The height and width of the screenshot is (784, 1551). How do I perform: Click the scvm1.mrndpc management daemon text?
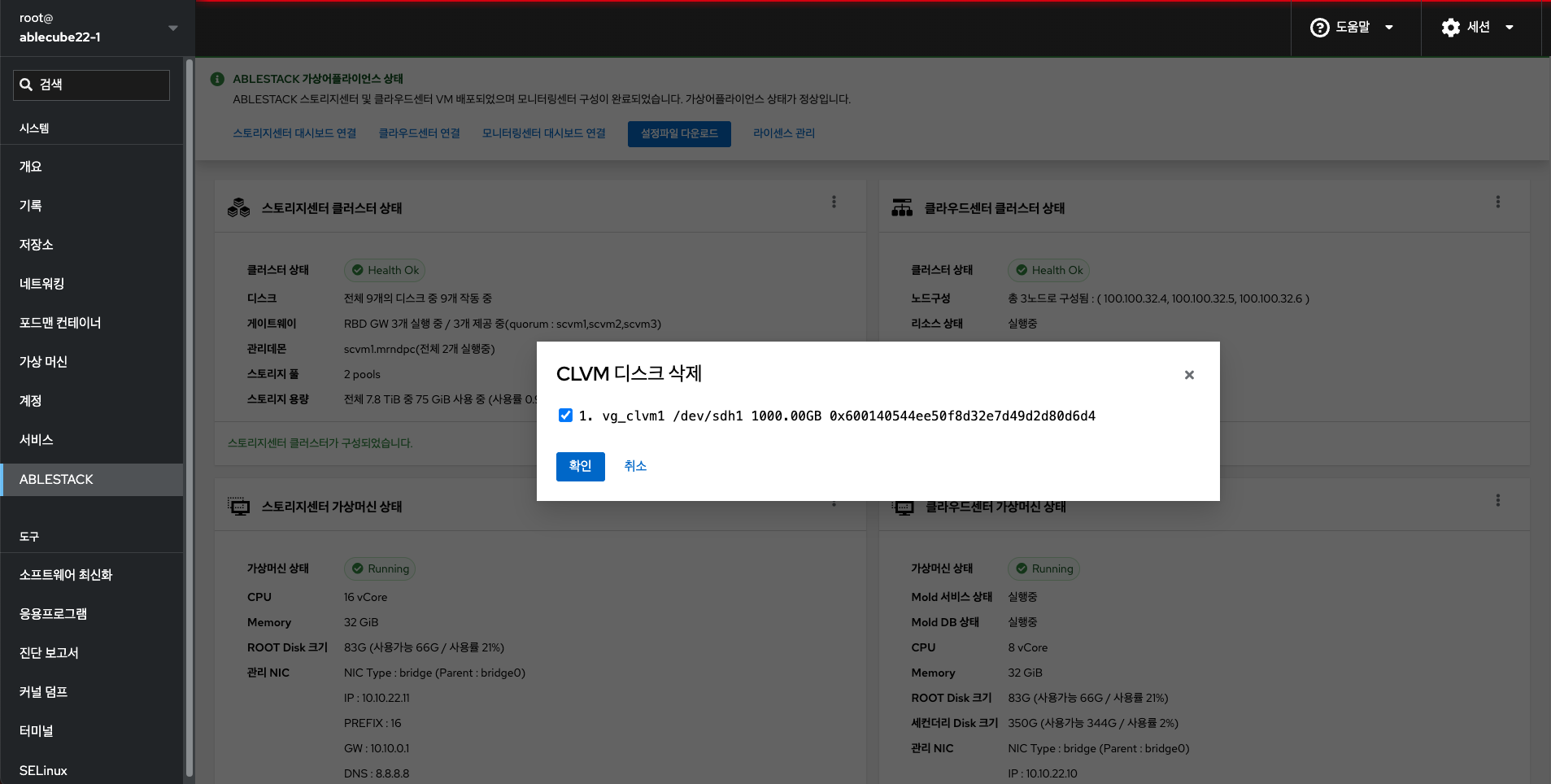tap(420, 349)
